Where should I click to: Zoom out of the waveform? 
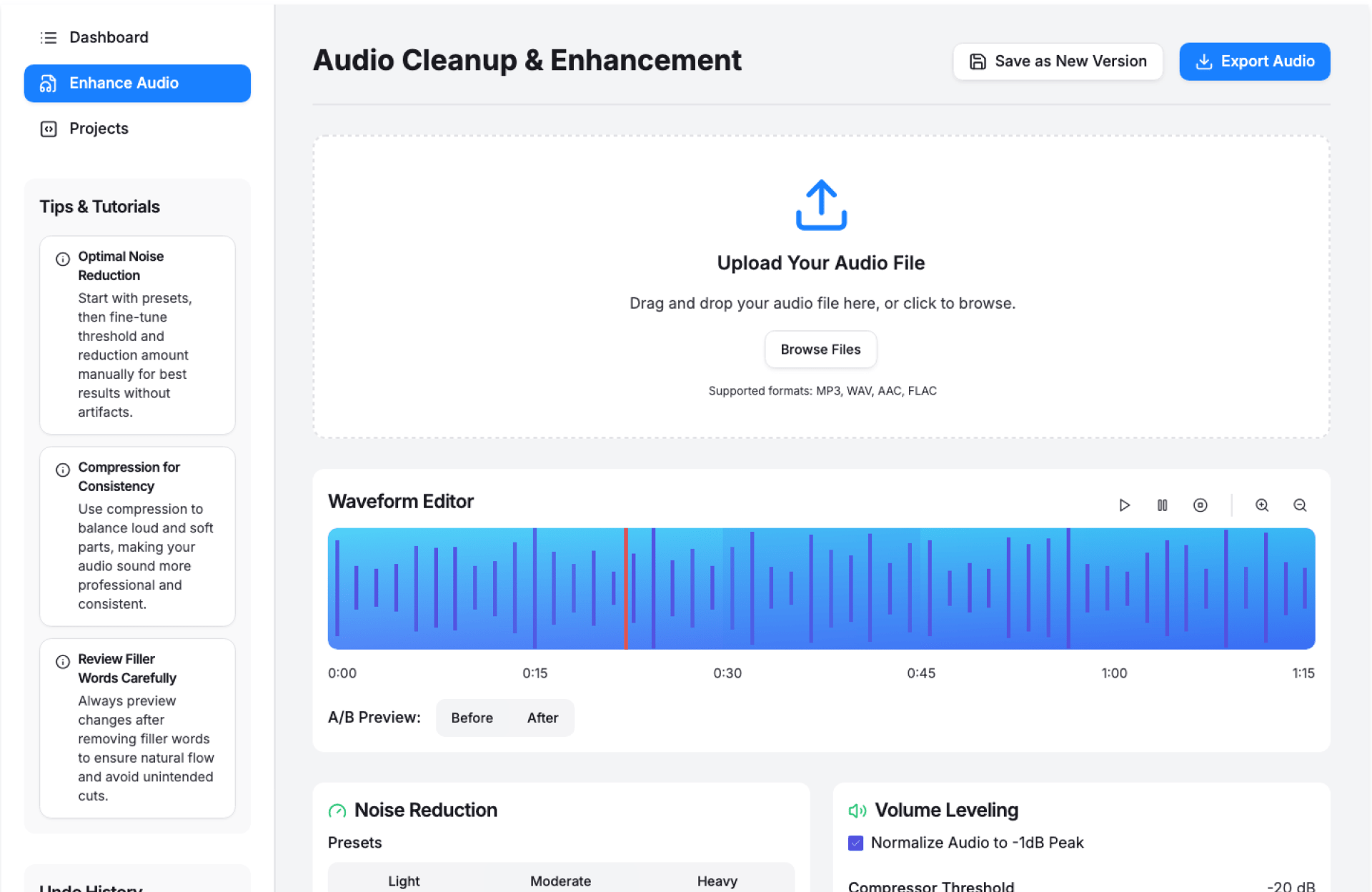[x=1300, y=505]
